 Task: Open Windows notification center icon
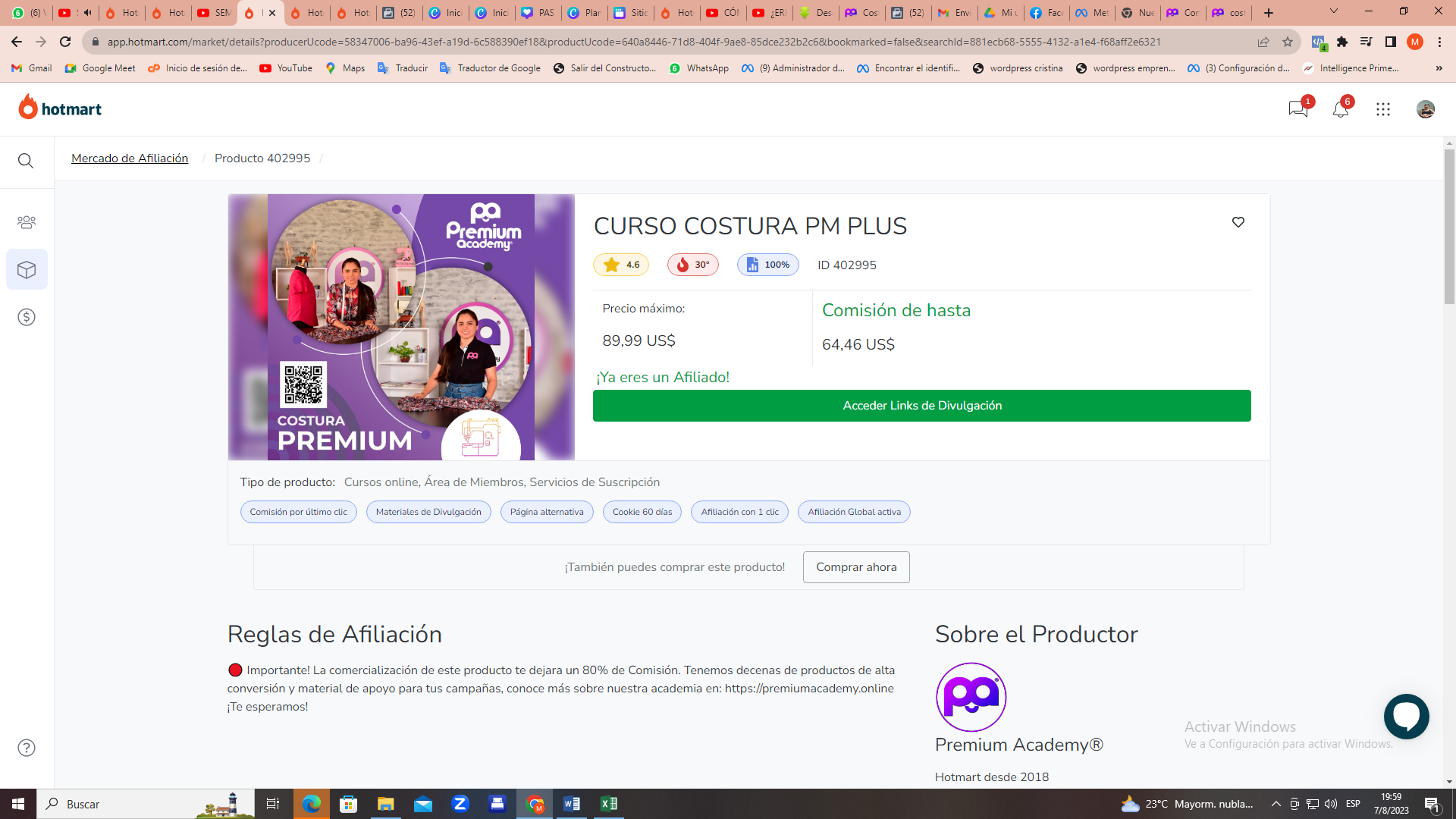1432,805
